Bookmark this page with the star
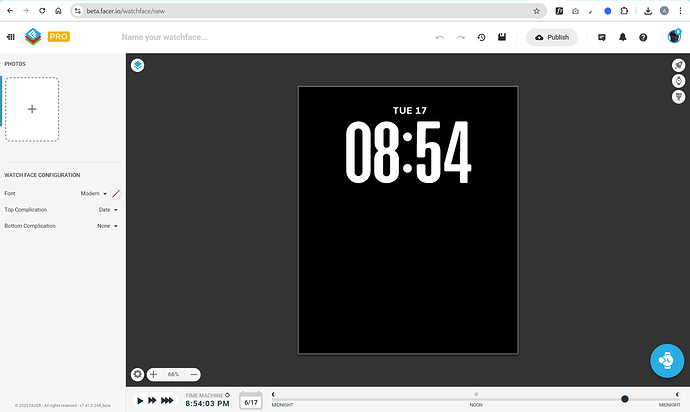This screenshot has width=690, height=412. coord(536,11)
